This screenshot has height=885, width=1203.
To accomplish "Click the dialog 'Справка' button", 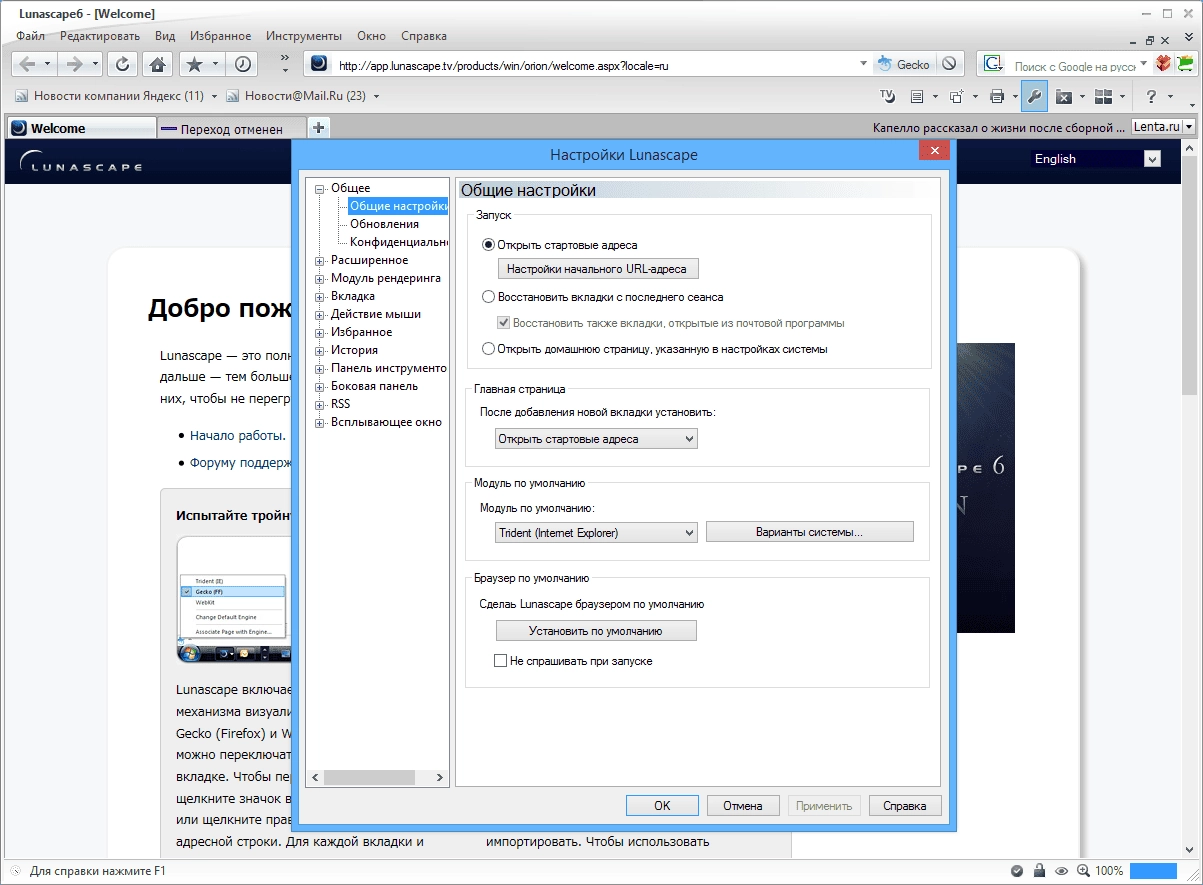I will click(905, 805).
